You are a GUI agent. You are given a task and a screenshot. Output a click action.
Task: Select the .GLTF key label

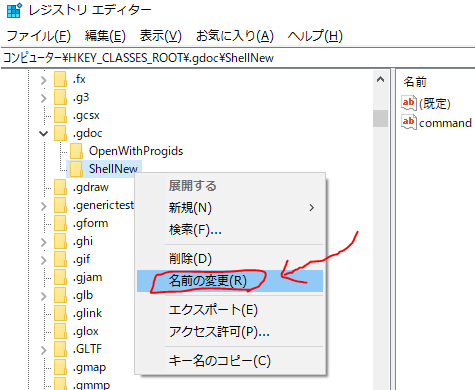click(87, 349)
